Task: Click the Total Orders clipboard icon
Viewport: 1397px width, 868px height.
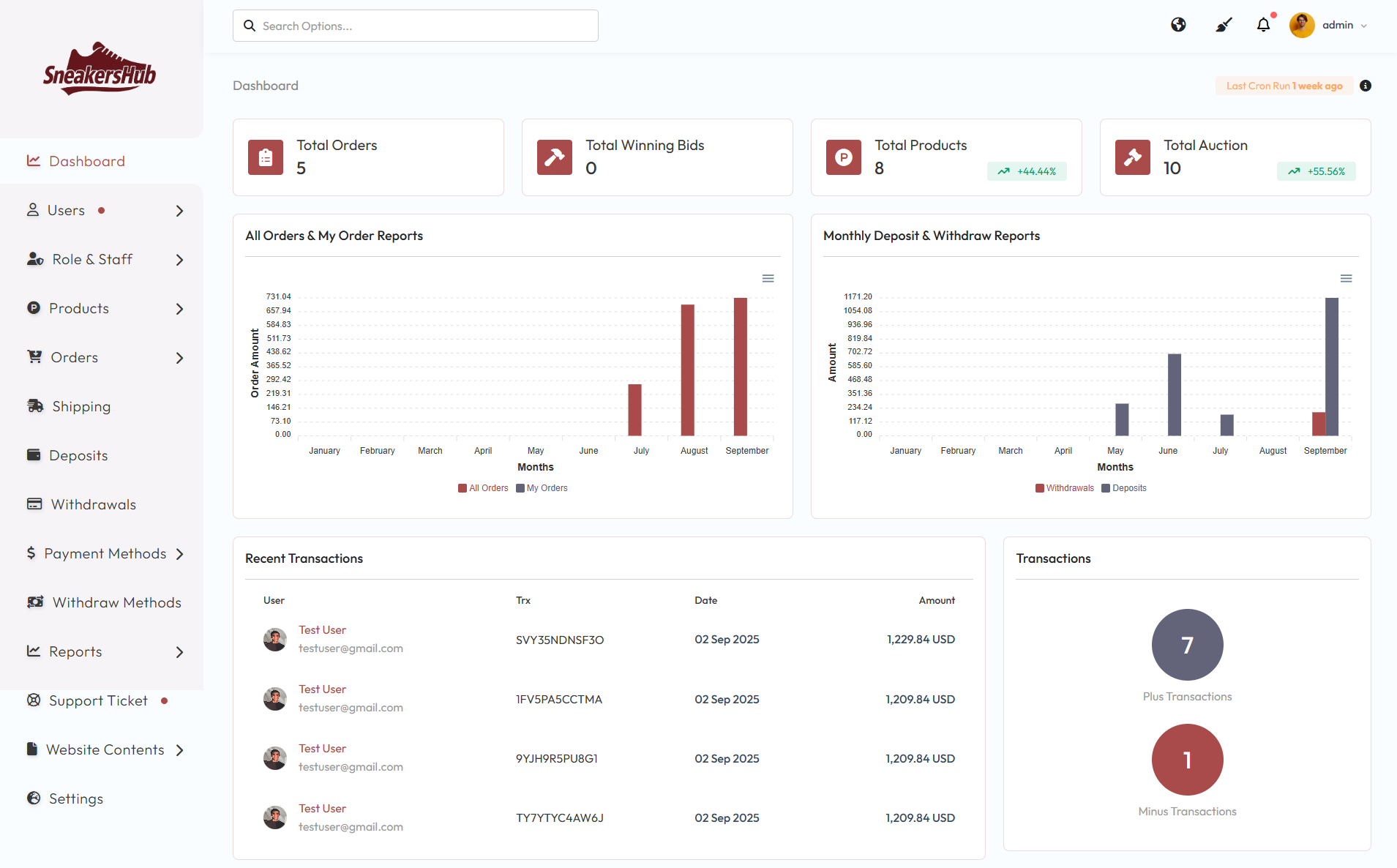Action: (266, 157)
